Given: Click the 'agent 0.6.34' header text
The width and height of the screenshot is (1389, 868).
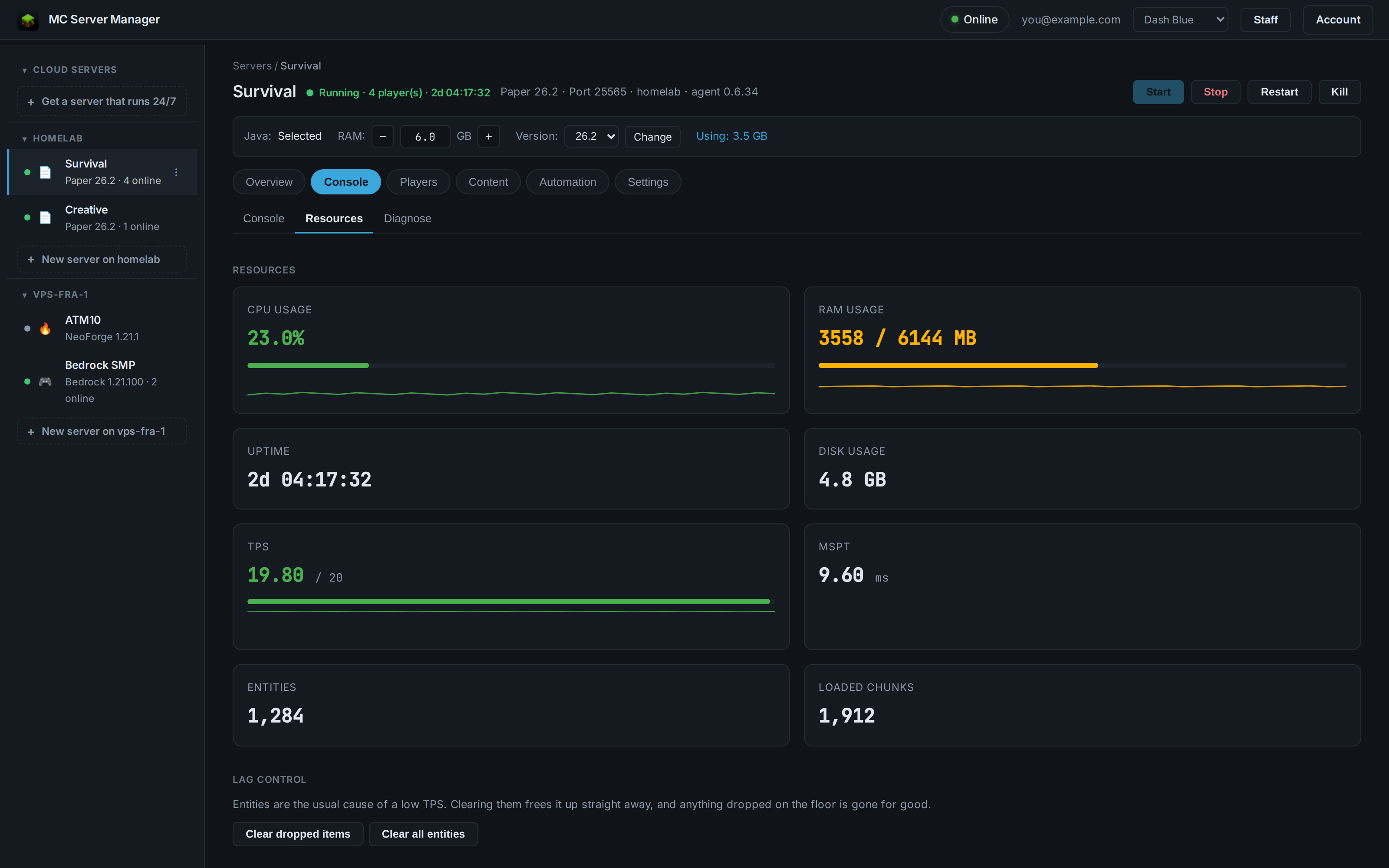Looking at the screenshot, I should 724,92.
